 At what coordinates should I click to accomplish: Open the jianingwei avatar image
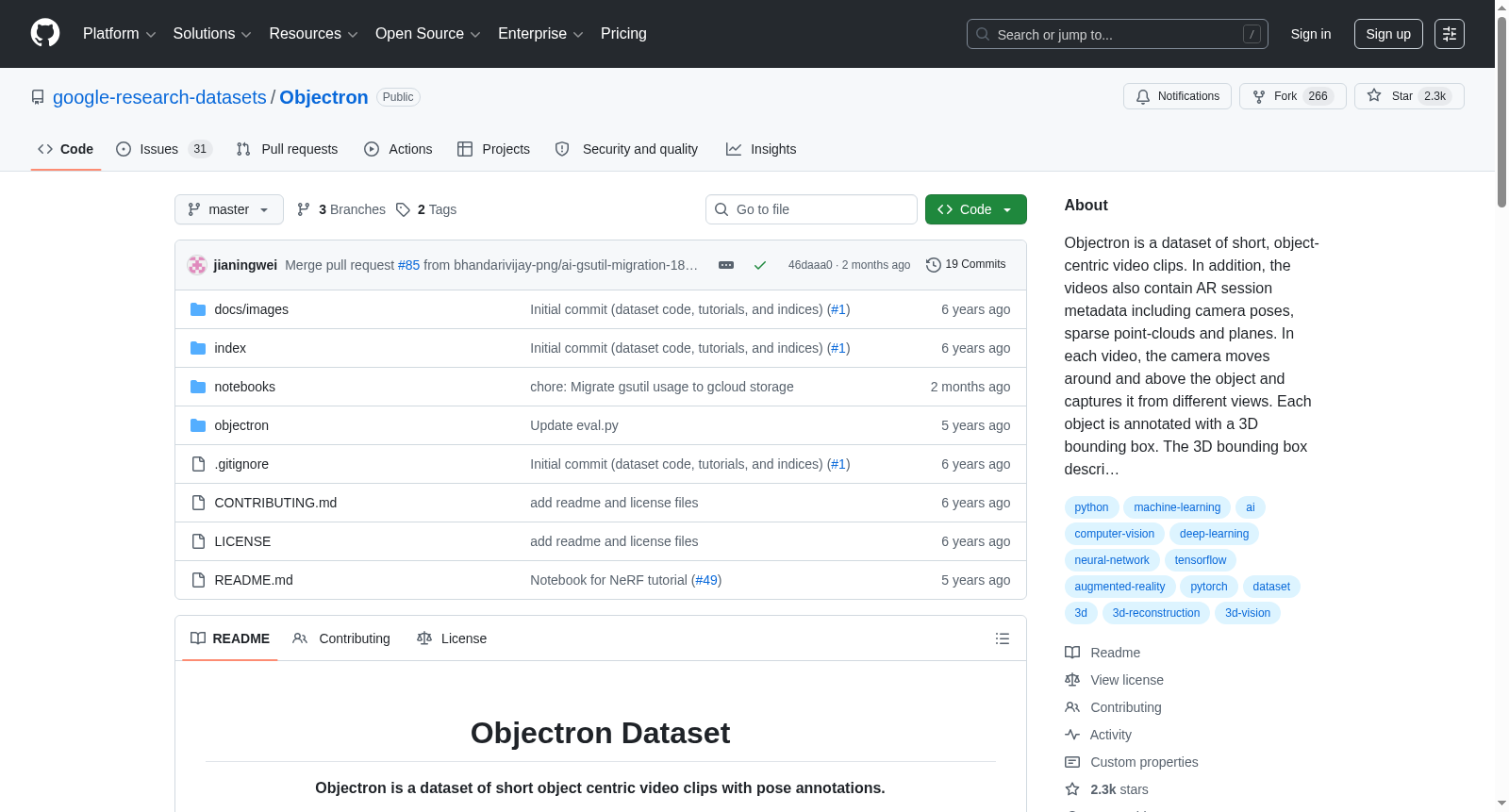(x=197, y=265)
